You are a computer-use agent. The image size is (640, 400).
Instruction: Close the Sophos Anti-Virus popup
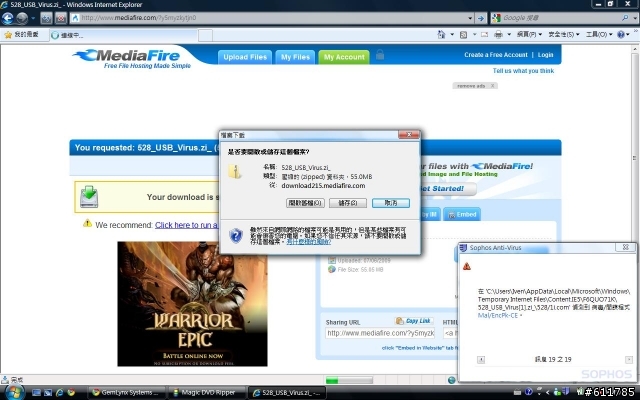(625, 247)
